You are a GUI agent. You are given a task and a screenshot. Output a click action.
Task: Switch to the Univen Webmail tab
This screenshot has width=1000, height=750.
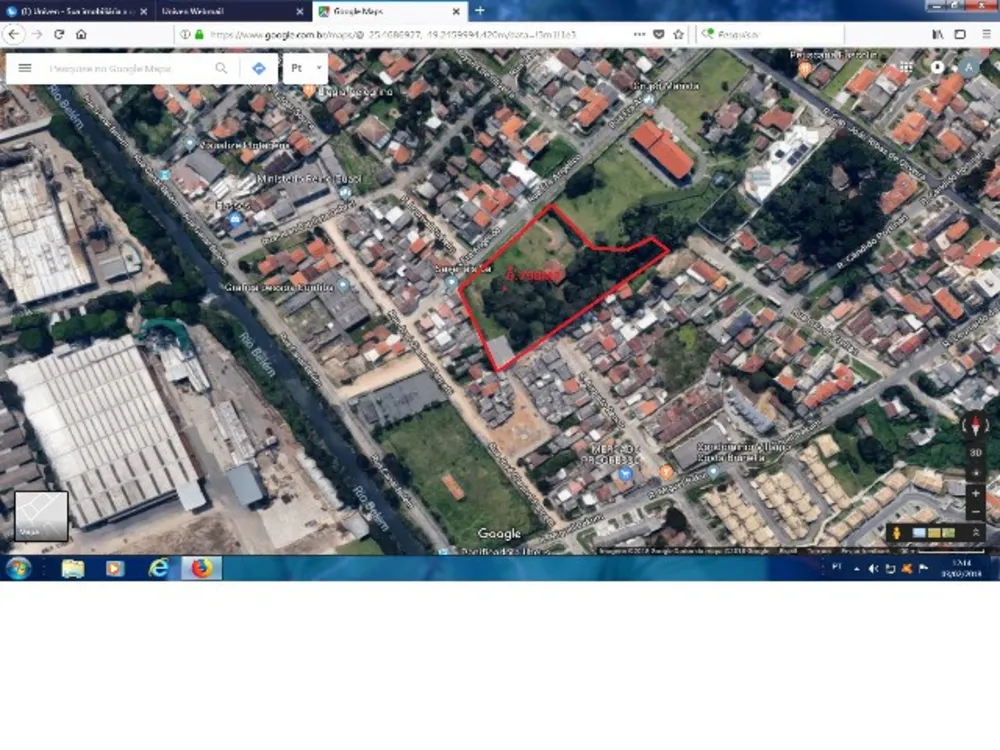(232, 11)
